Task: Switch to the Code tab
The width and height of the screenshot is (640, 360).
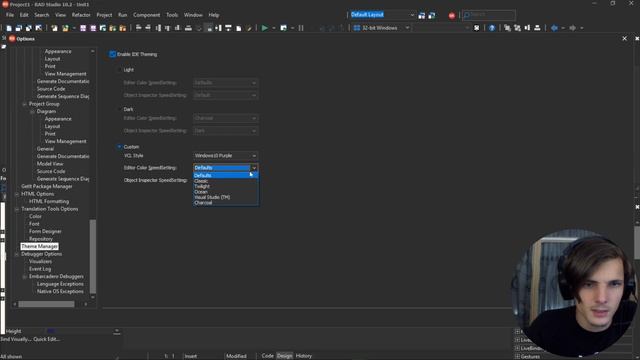Action: pyautogui.click(x=267, y=356)
